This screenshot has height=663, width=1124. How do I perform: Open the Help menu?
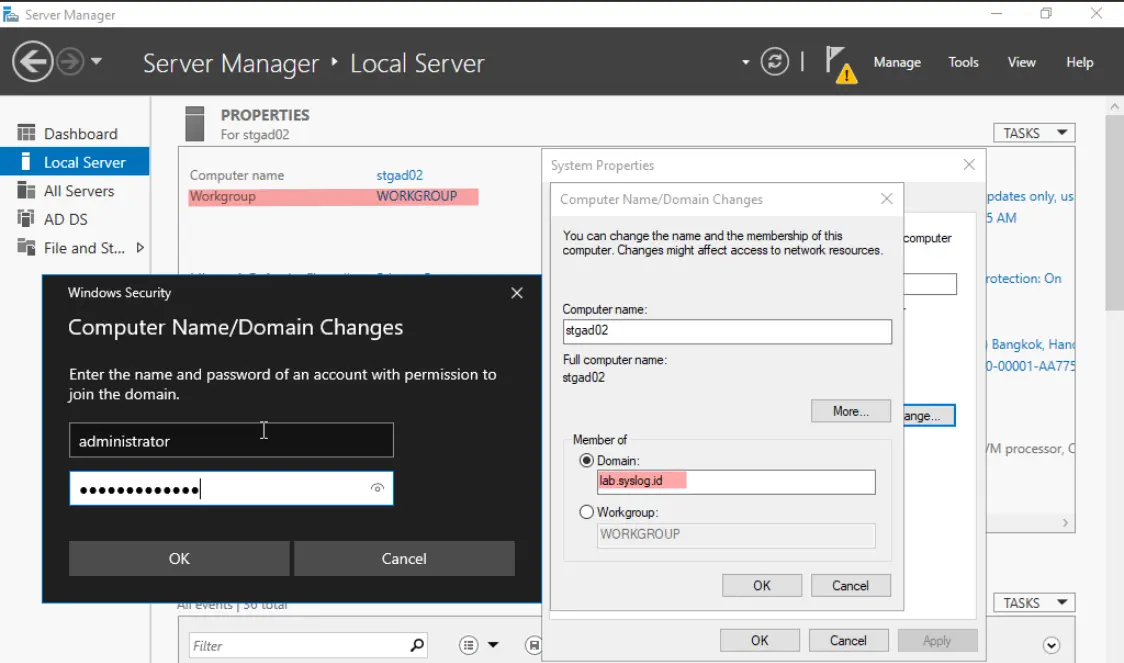1079,62
